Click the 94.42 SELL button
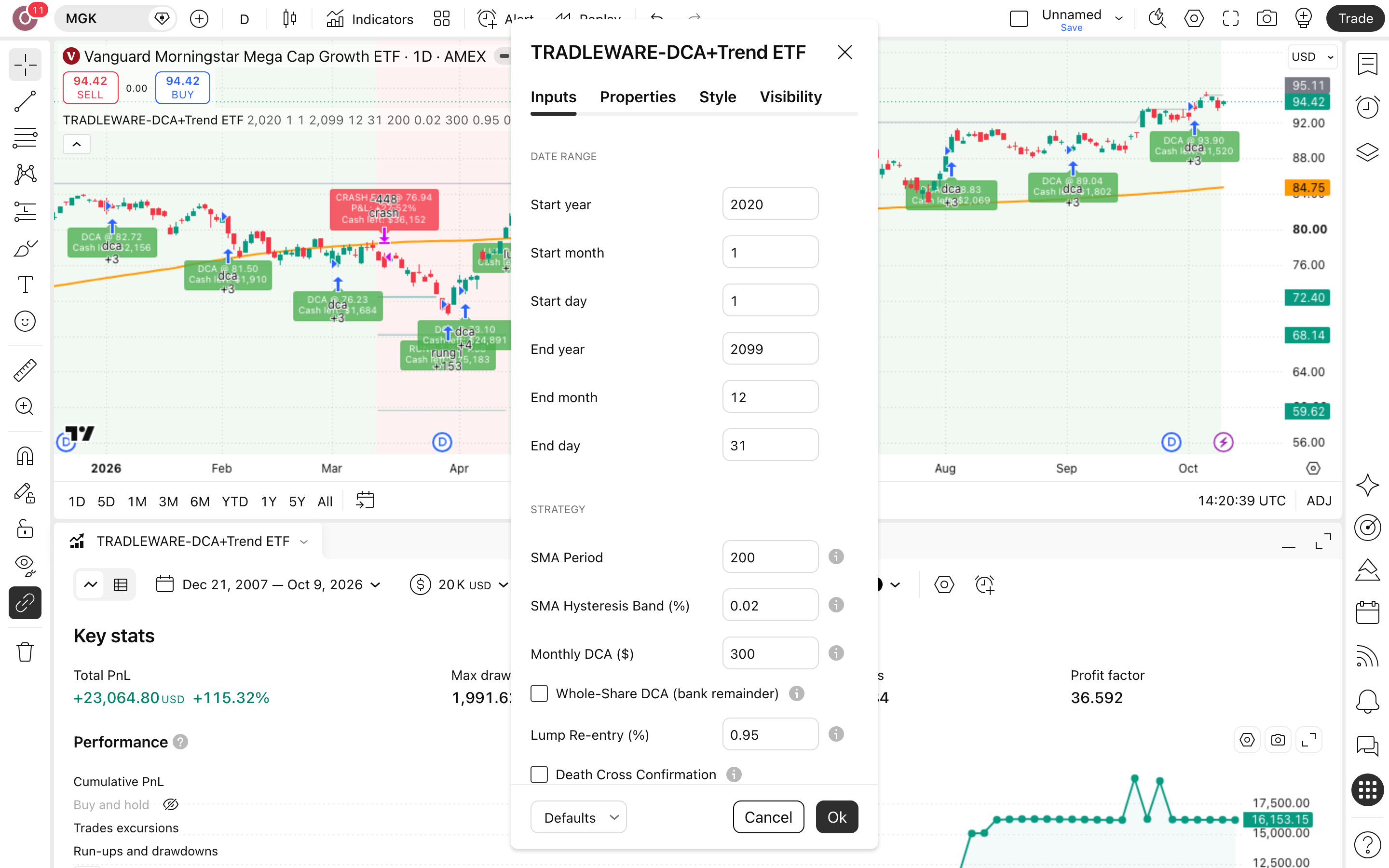Image resolution: width=1389 pixels, height=868 pixels. point(90,88)
